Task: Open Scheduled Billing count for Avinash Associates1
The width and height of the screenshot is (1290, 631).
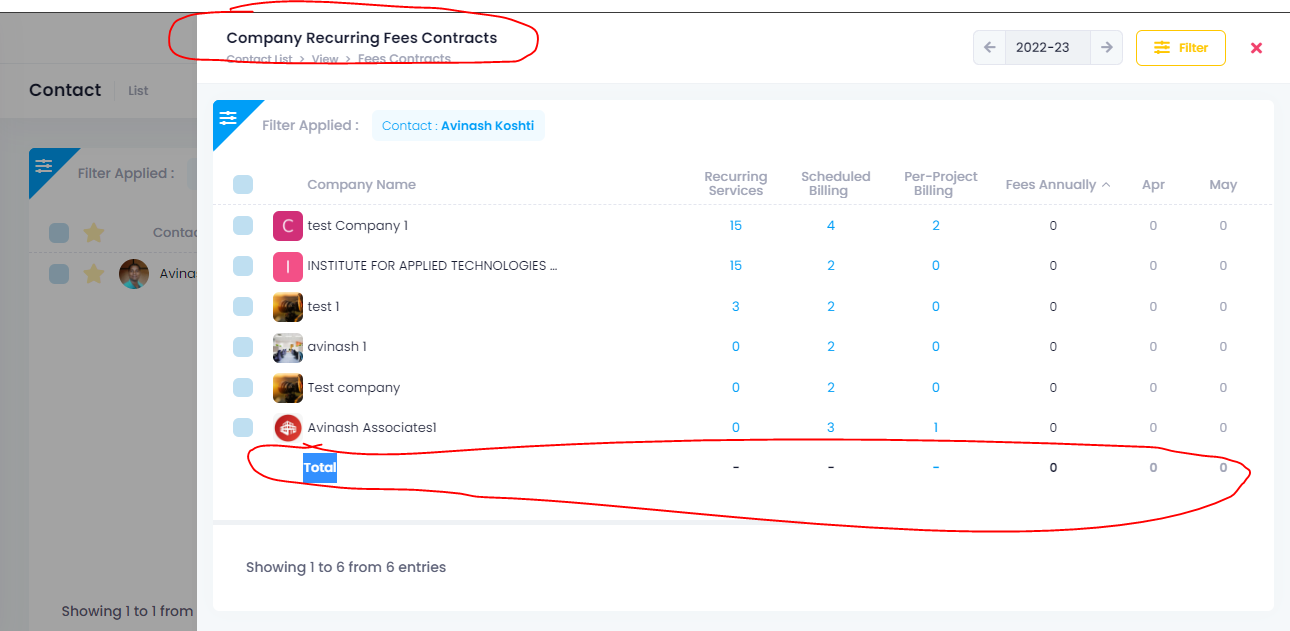Action: (x=831, y=428)
